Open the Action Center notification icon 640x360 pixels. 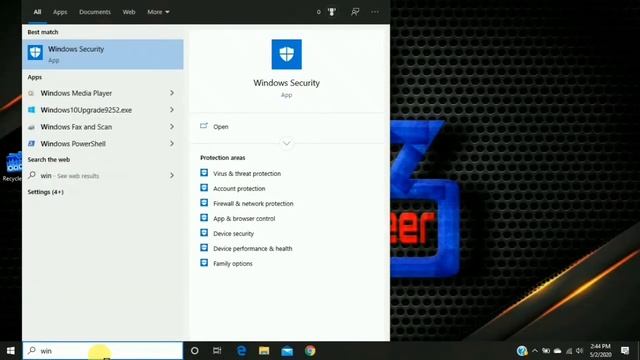coord(625,351)
